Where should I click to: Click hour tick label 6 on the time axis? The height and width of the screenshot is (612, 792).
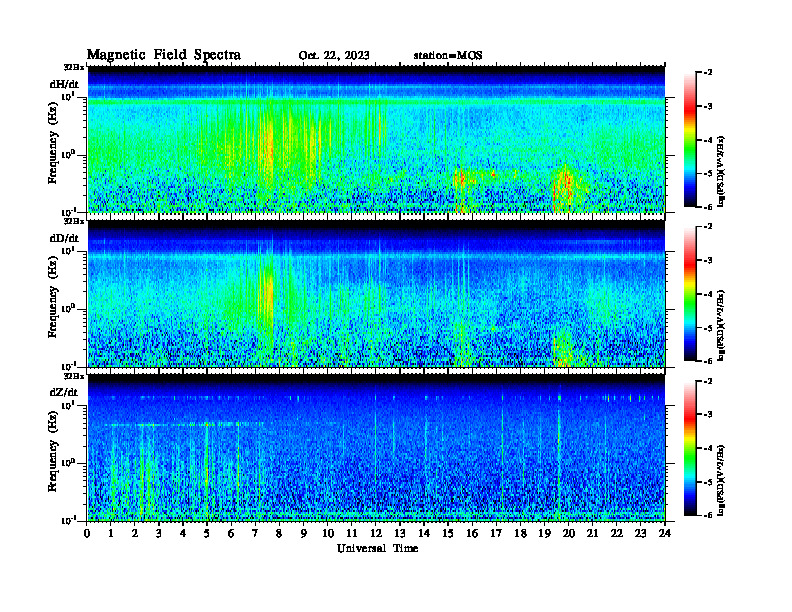pyautogui.click(x=231, y=533)
